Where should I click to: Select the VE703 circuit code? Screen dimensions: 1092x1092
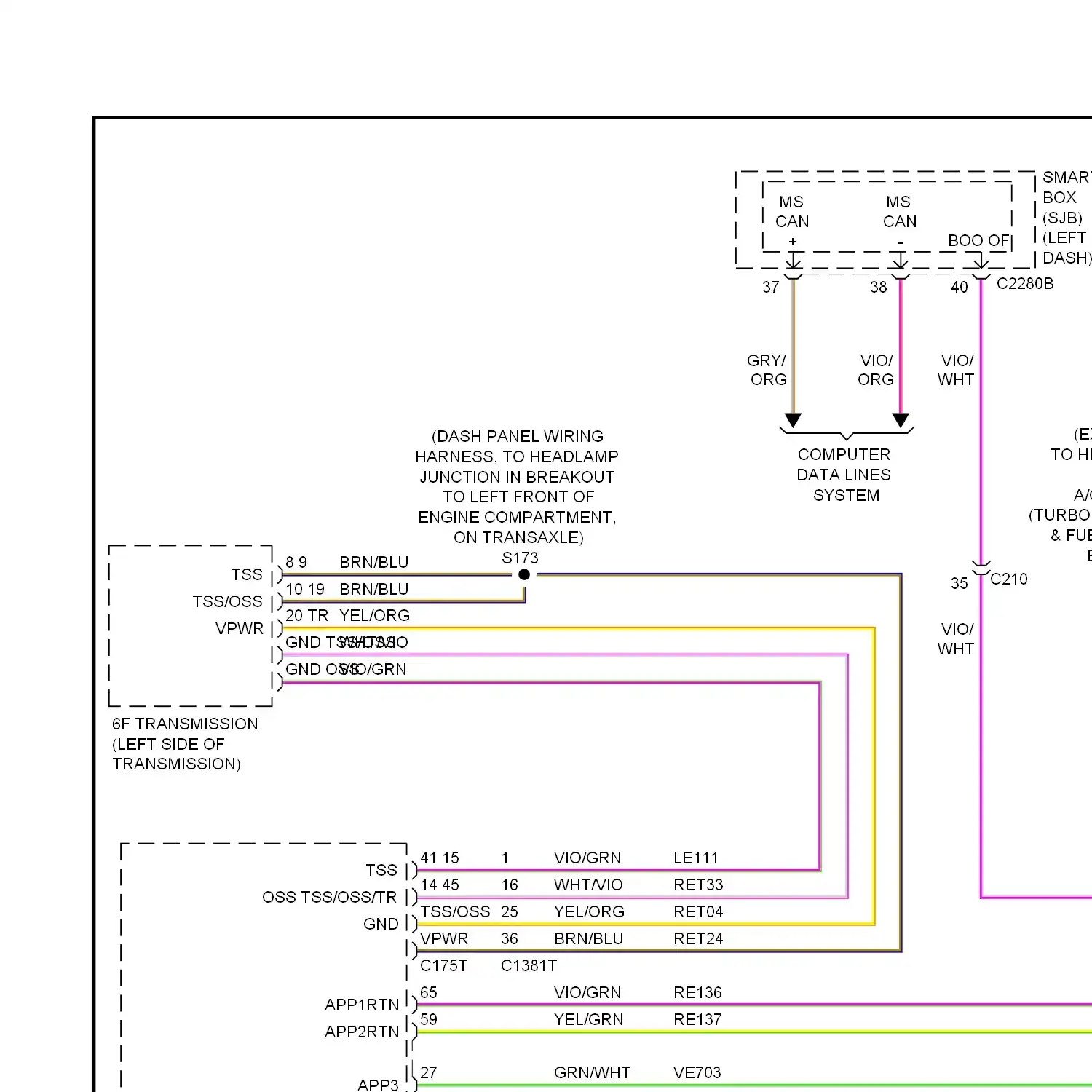[x=697, y=1072]
